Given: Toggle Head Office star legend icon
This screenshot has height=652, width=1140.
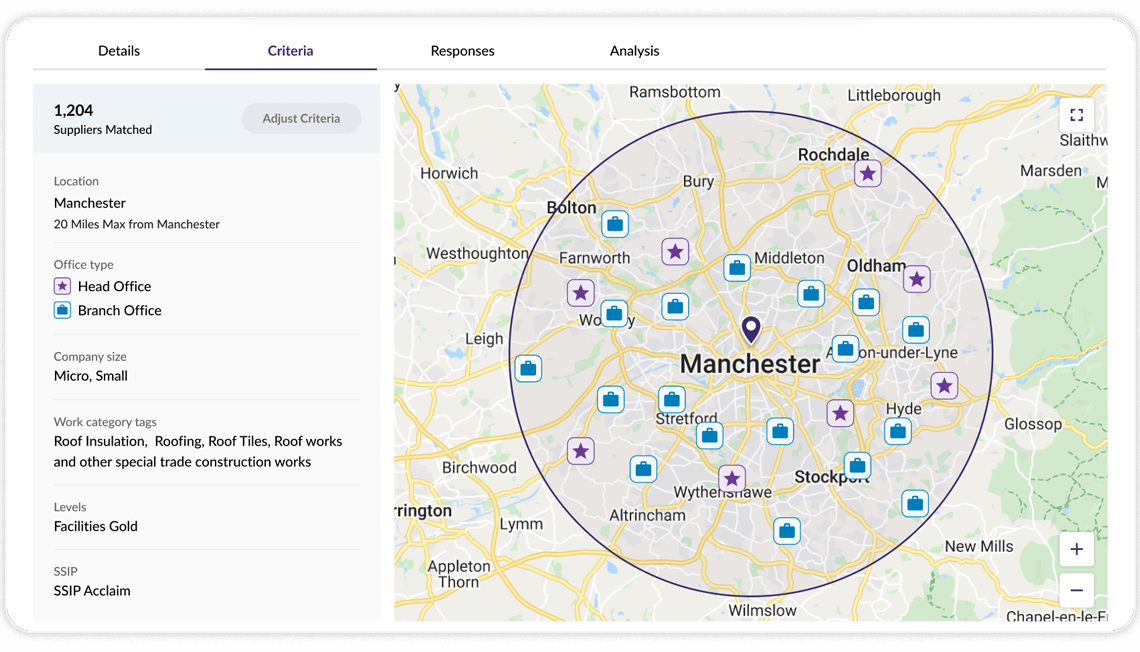Looking at the screenshot, I should (62, 286).
